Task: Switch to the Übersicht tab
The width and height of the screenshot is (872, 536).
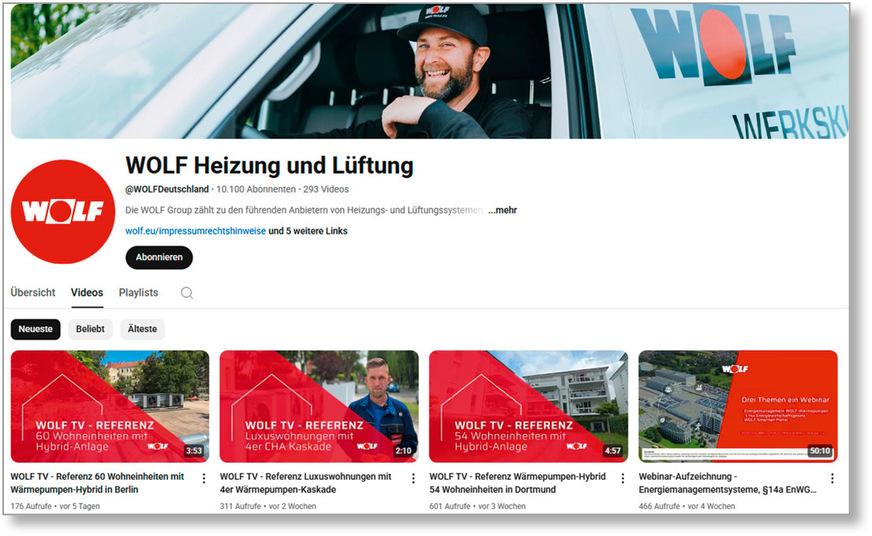Action: point(33,292)
